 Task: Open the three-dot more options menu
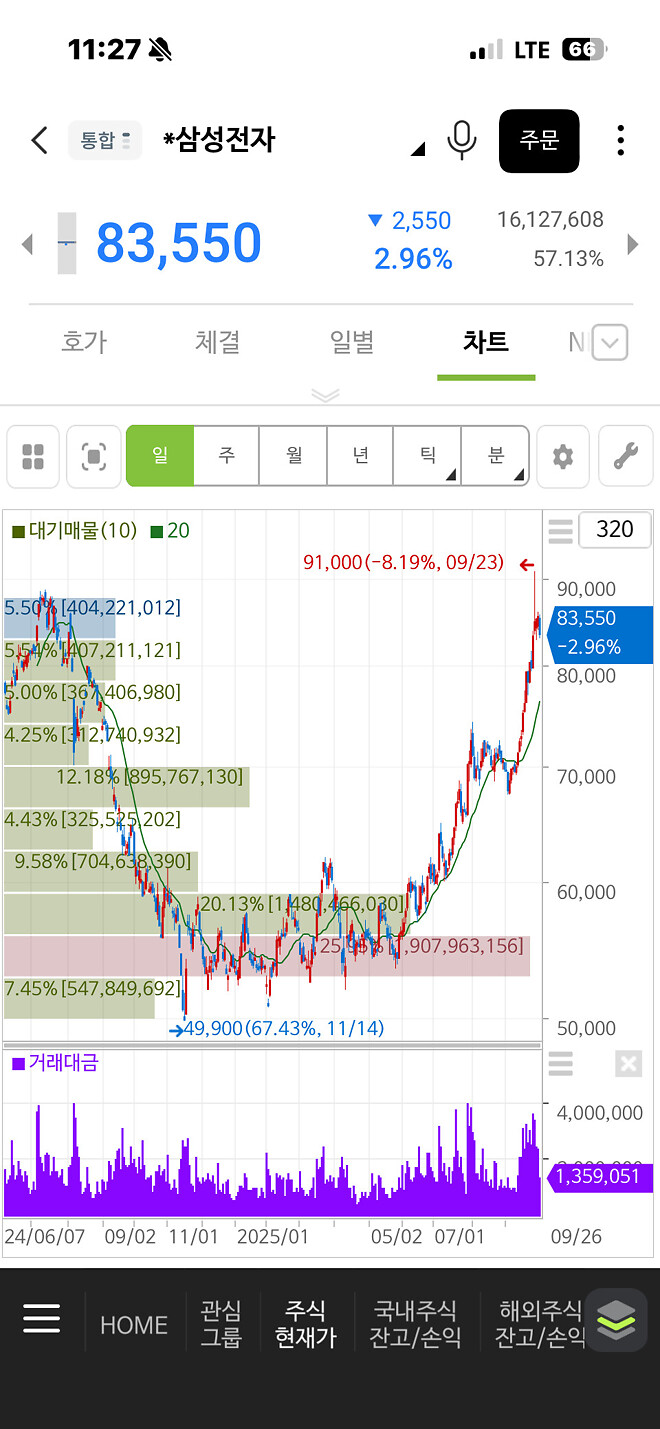click(x=621, y=140)
